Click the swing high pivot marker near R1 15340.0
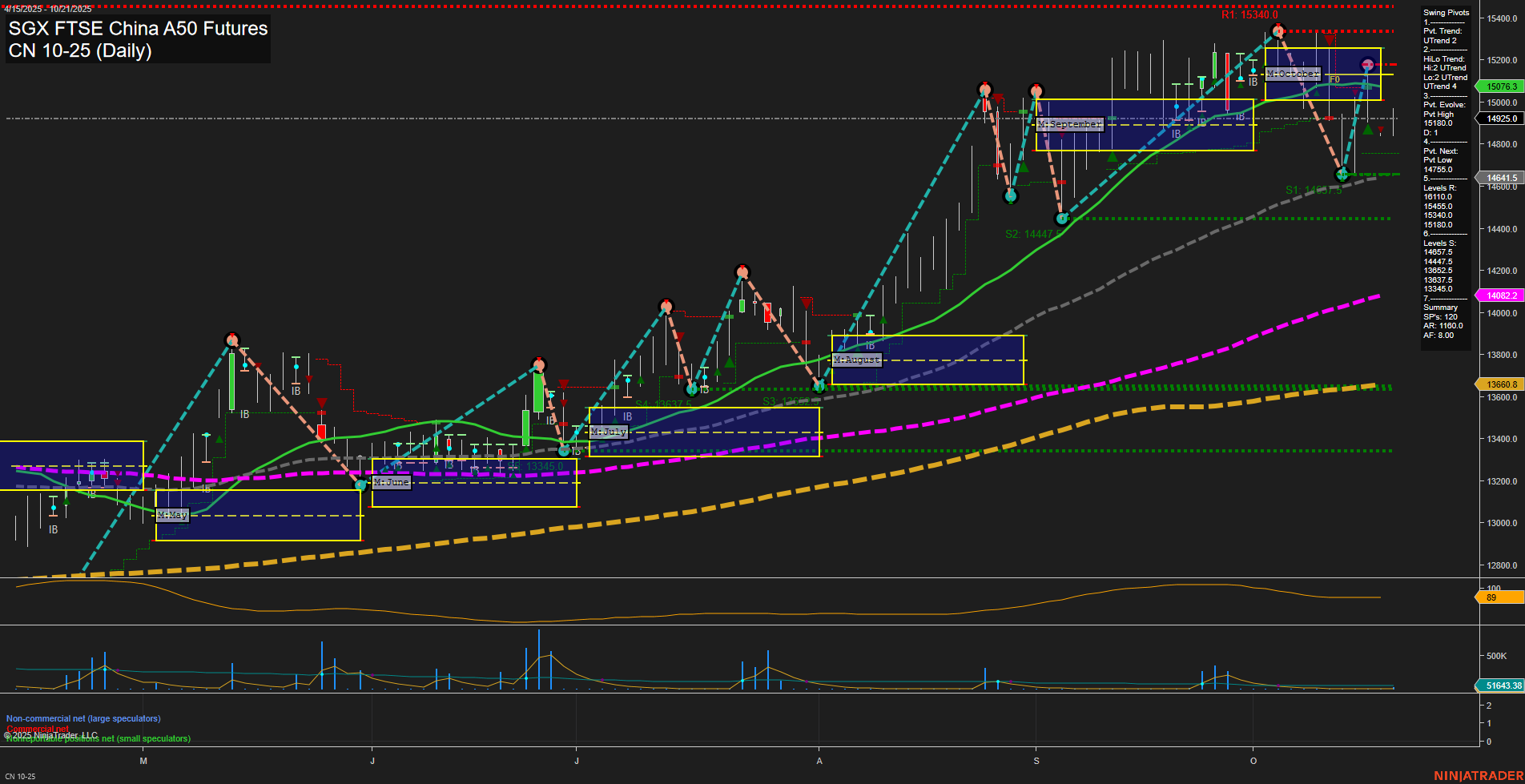This screenshot has height=784, width=1525. 1278,31
